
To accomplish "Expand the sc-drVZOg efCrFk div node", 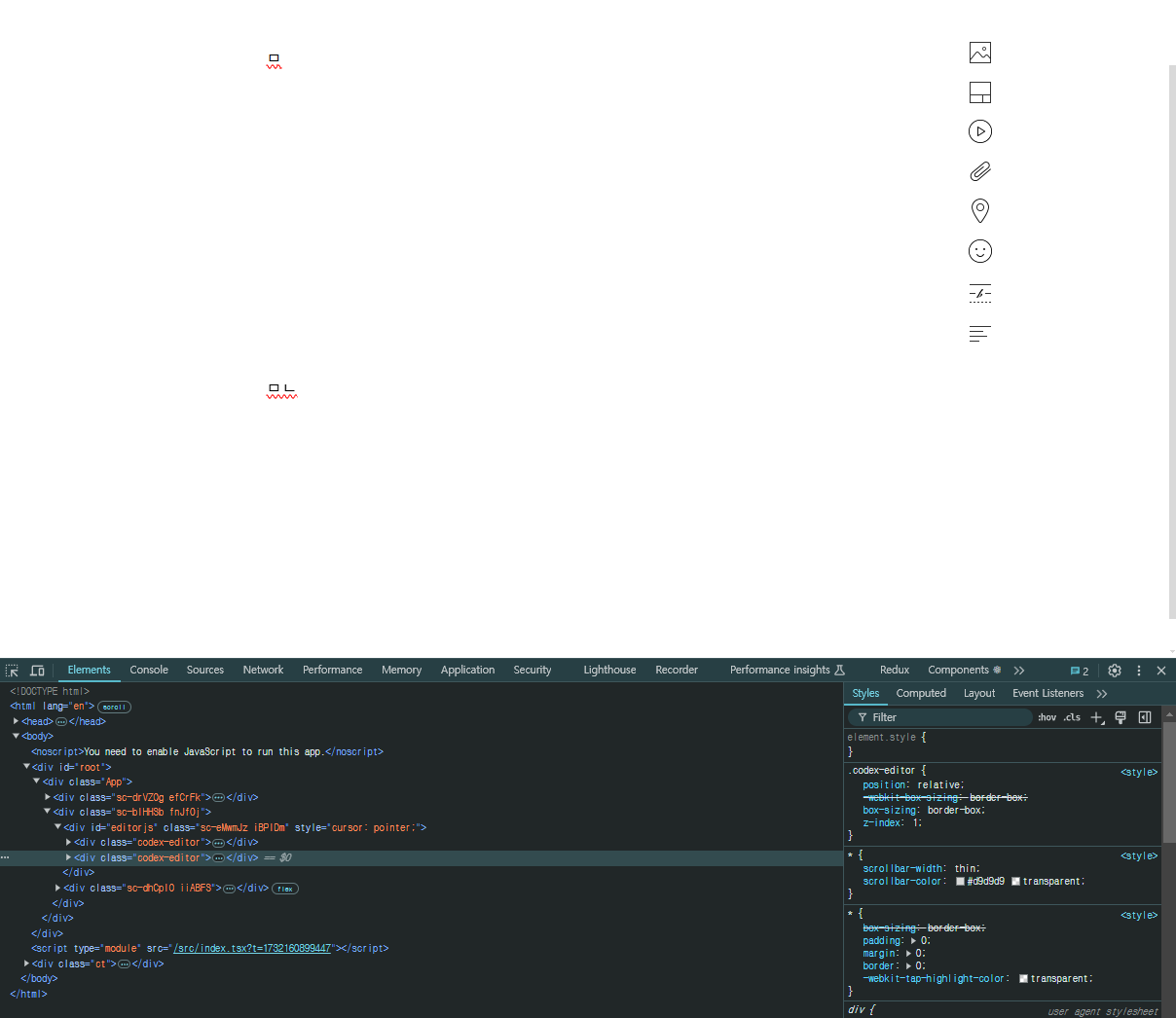I will [48, 796].
